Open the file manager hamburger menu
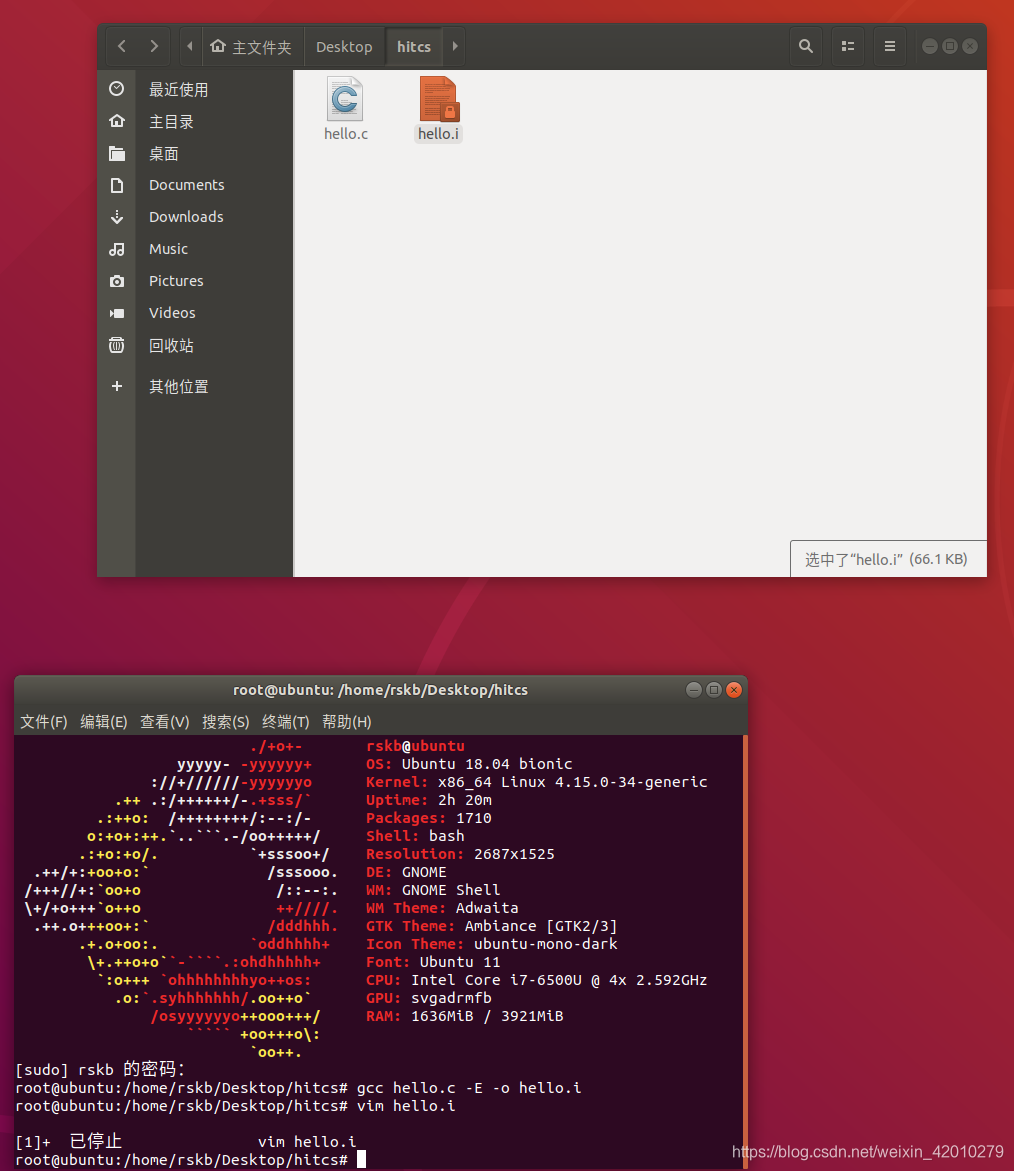Viewport: 1014px width, 1171px height. (x=889, y=46)
